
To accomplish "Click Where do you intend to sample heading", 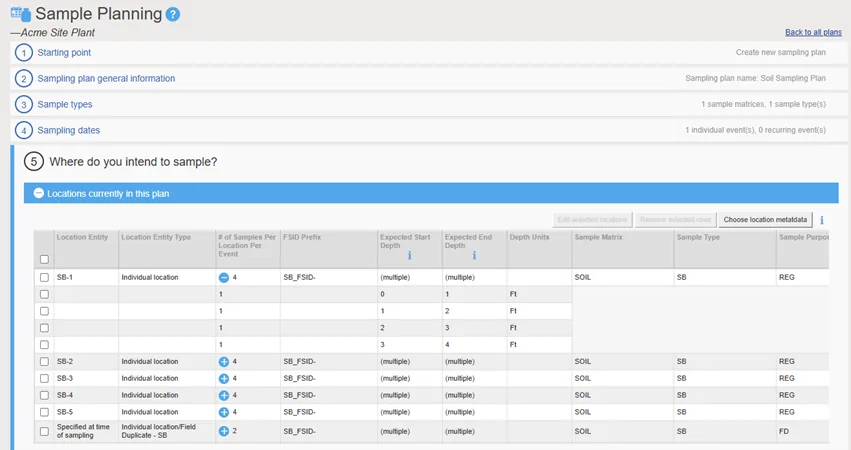I will 133,162.
